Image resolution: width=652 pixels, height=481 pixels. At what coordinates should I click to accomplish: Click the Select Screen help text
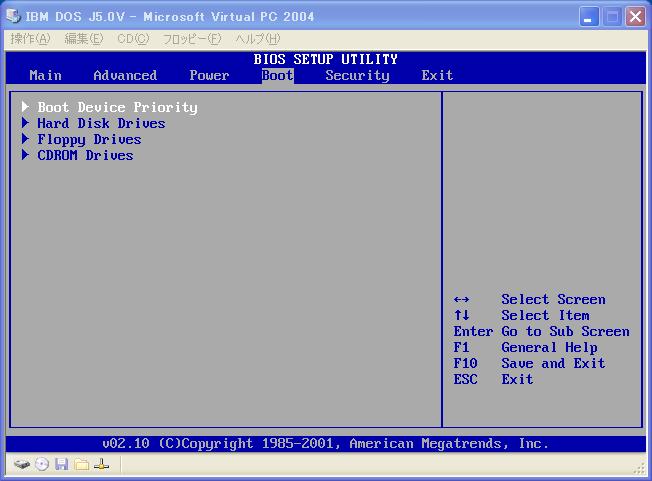[553, 299]
